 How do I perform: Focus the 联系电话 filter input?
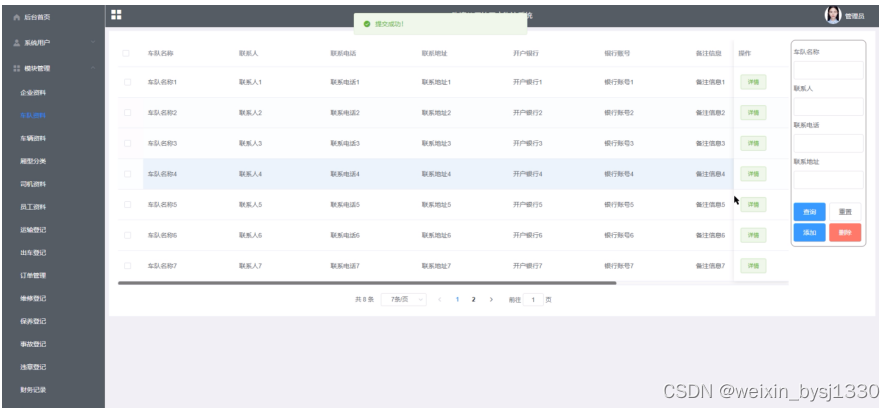coord(828,143)
